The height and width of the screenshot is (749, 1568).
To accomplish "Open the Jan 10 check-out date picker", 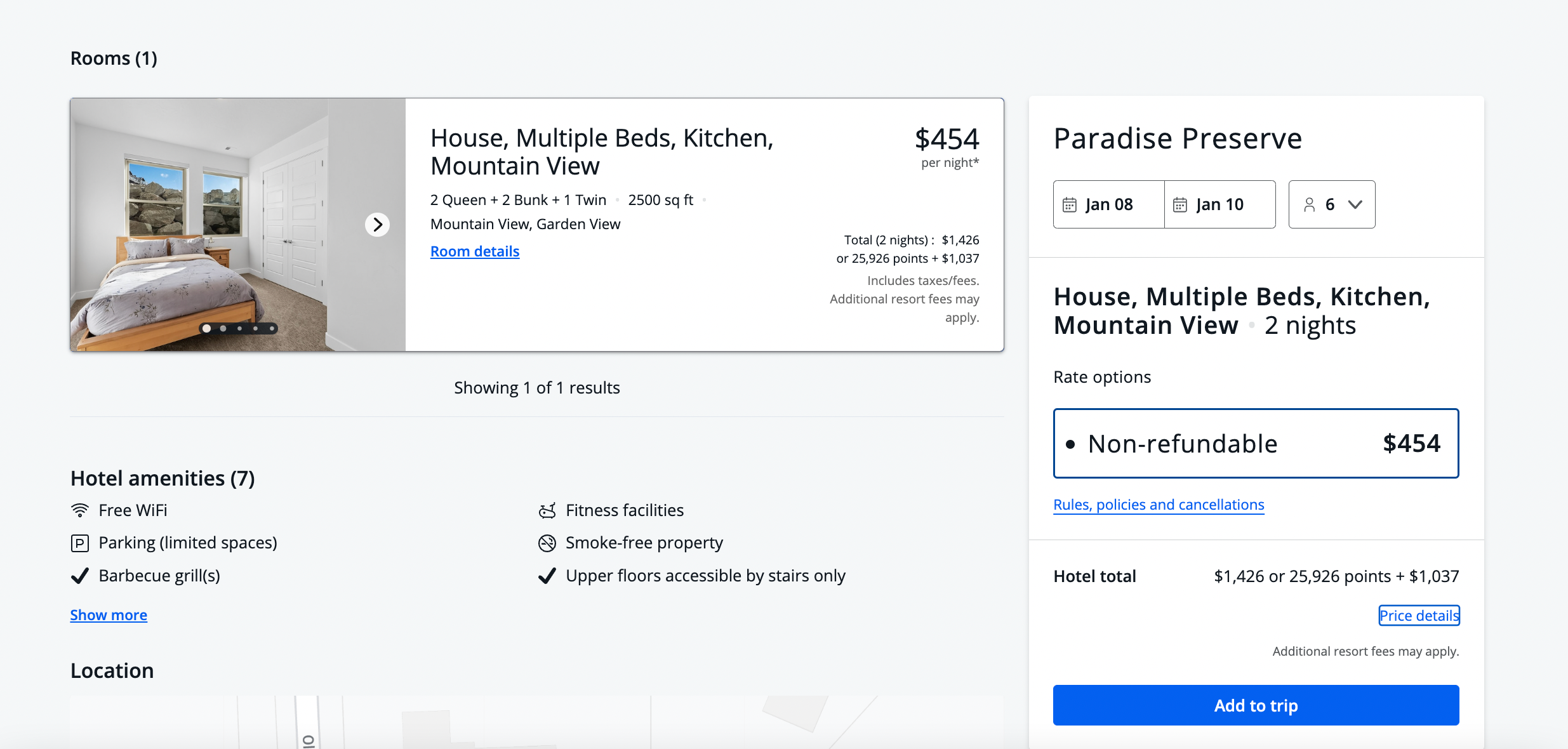I will coord(1219,204).
